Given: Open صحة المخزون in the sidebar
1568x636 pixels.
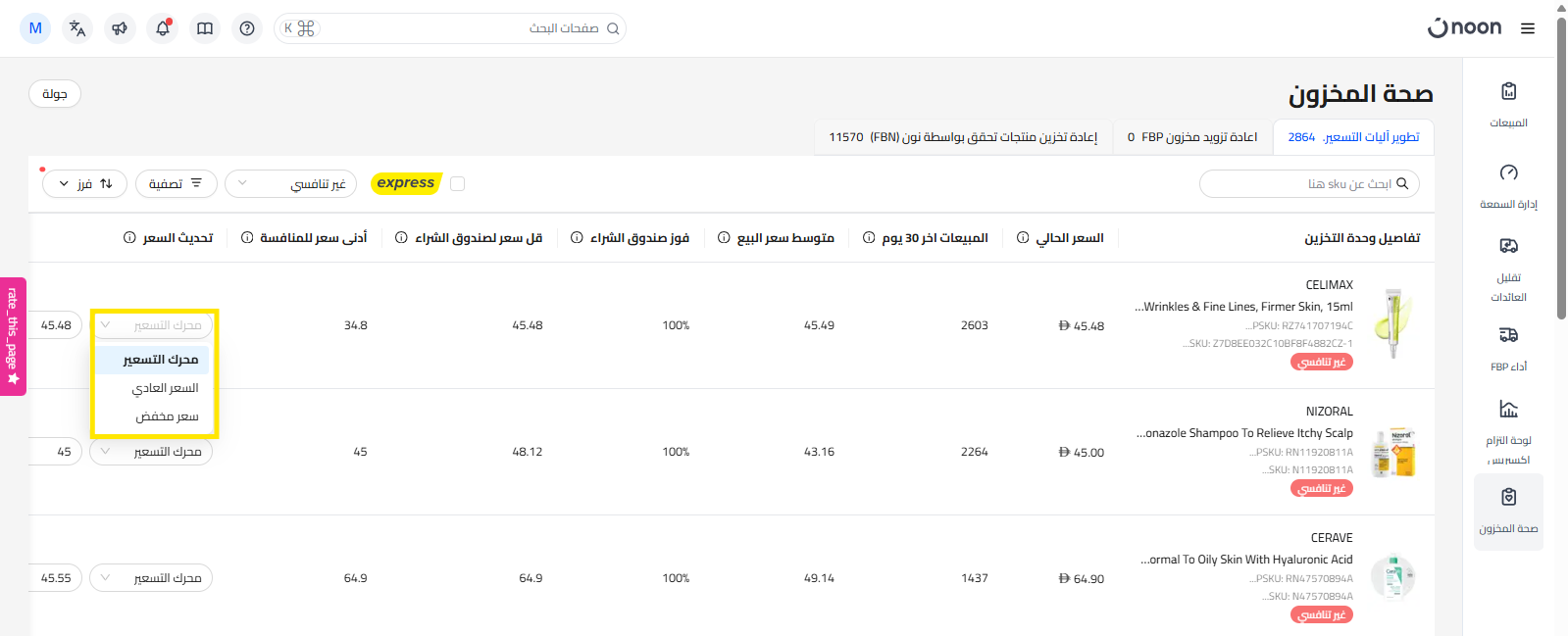Looking at the screenshot, I should 1508,512.
